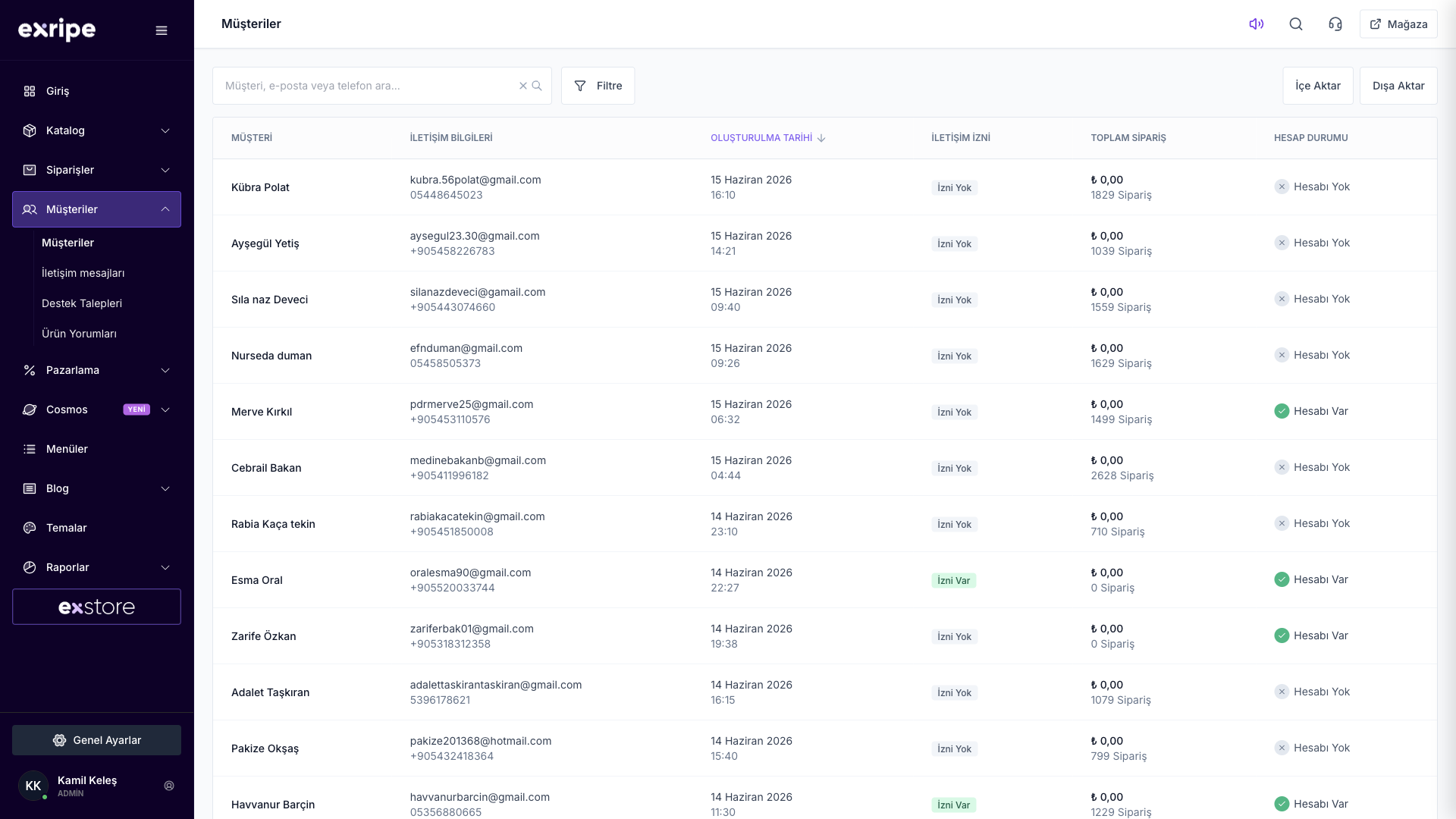Click the announcements megaphone icon
Viewport: 1456px width, 819px height.
[1256, 24]
